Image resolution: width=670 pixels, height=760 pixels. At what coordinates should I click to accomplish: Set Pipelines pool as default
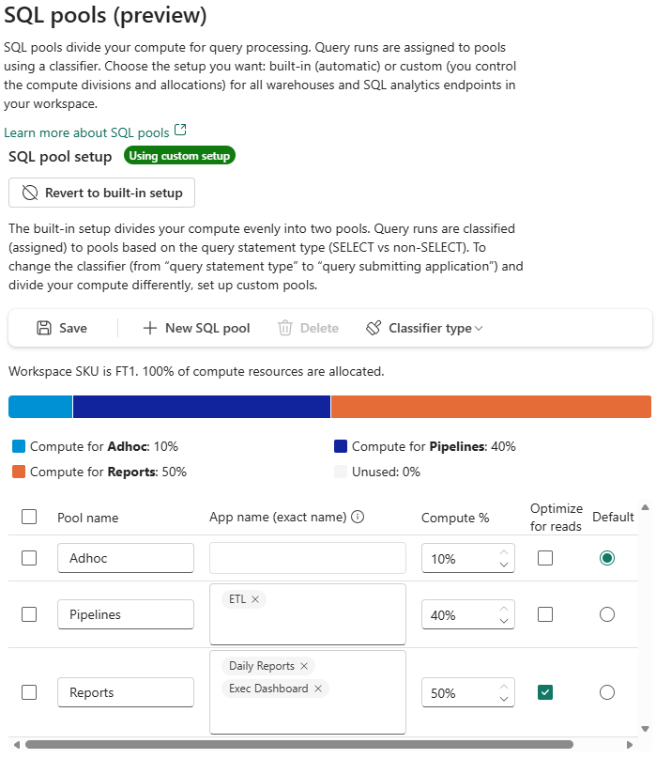pos(607,615)
